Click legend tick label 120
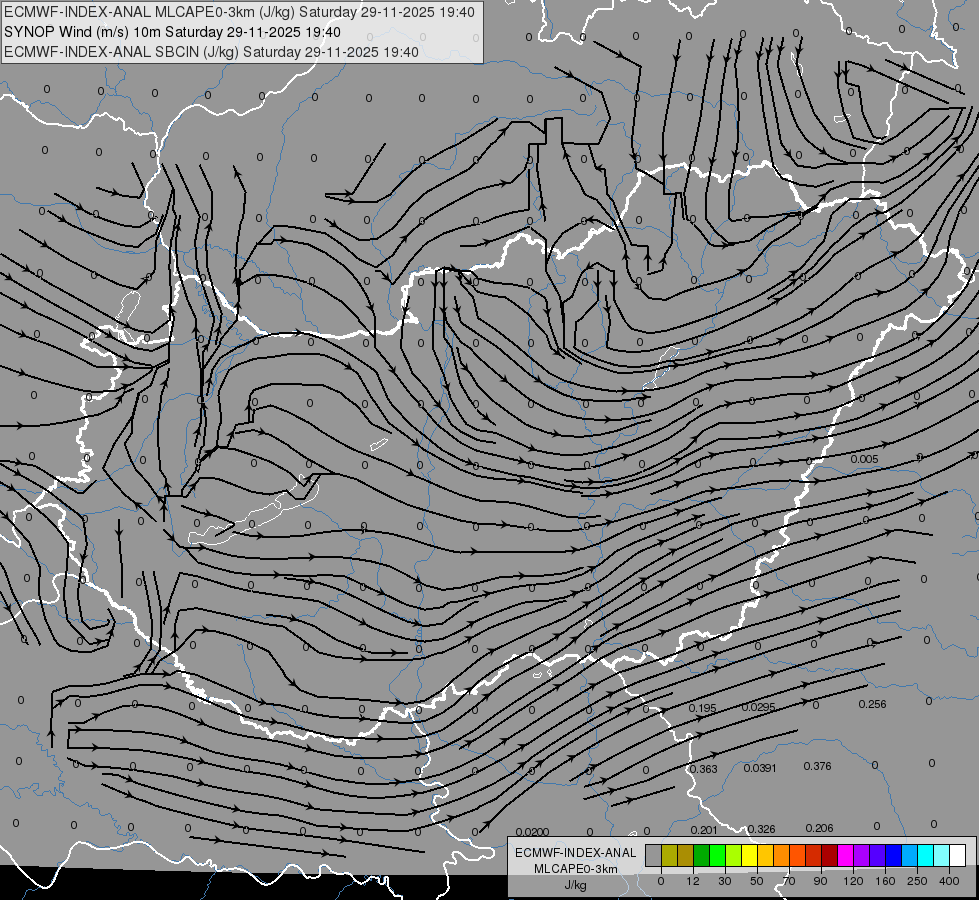 point(853,881)
